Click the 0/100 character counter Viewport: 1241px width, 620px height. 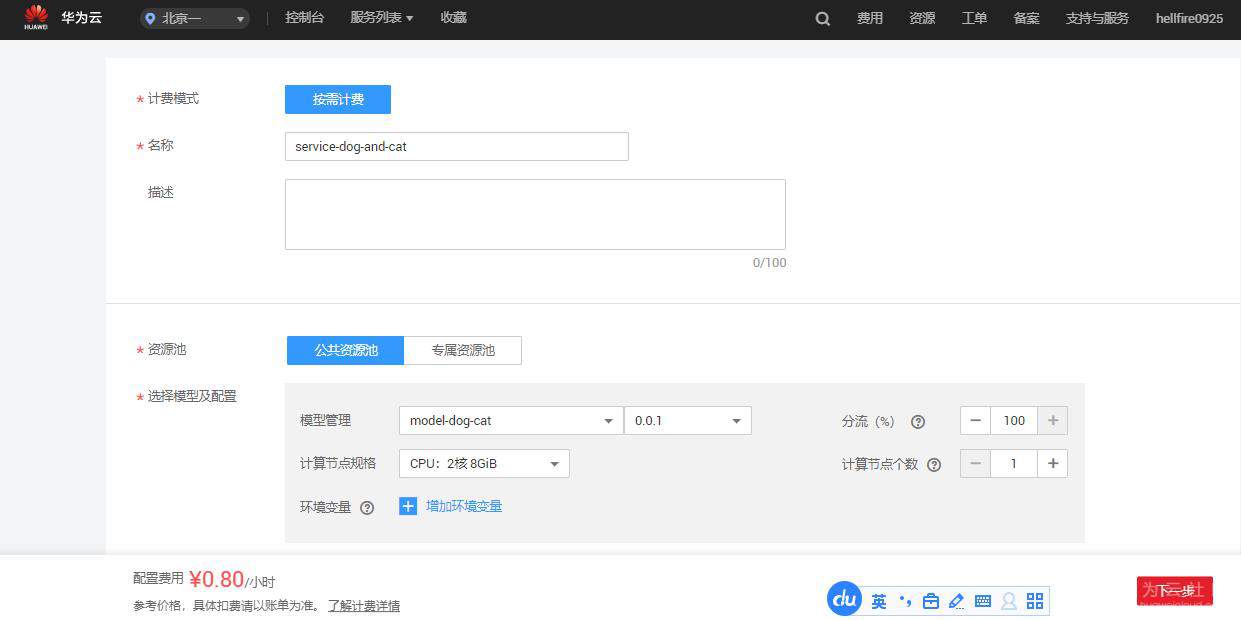point(769,263)
